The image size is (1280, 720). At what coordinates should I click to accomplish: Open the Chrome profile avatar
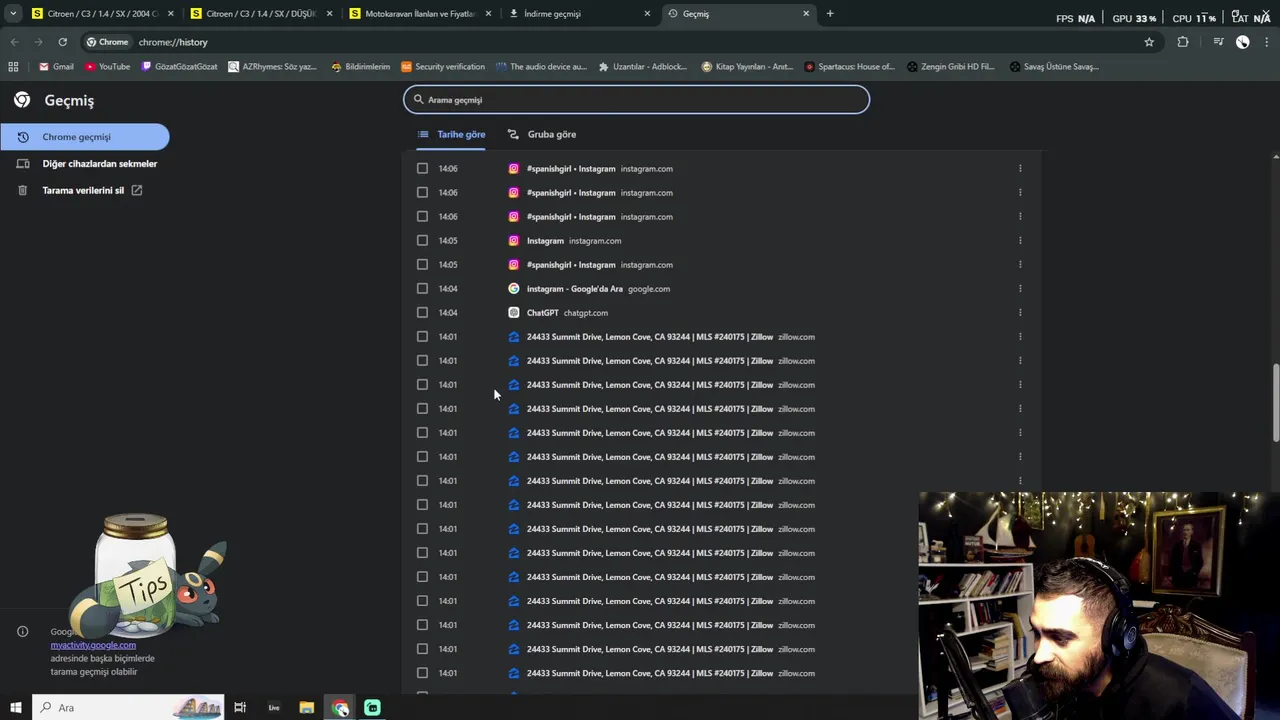(x=1242, y=42)
